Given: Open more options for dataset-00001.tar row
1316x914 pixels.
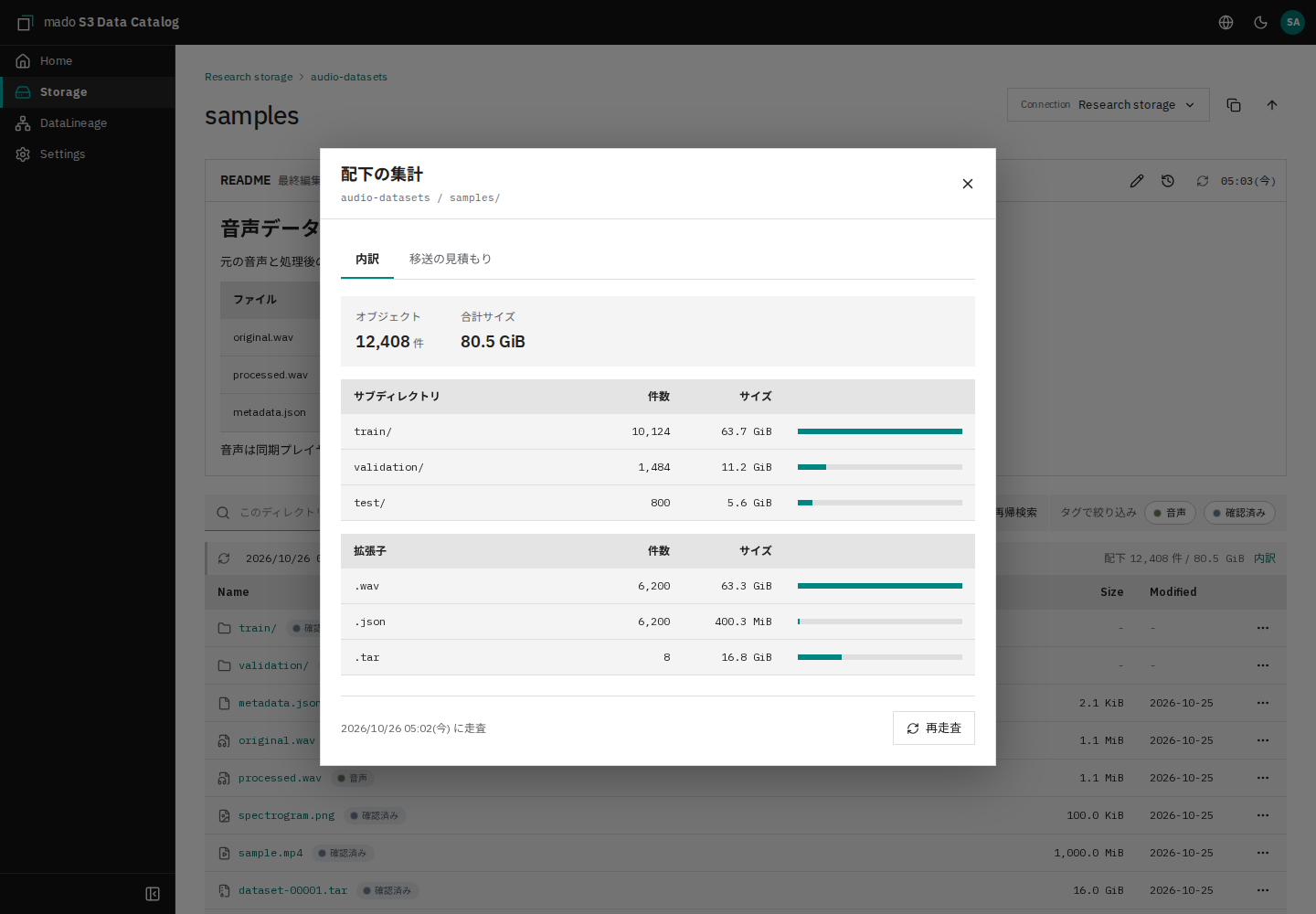Looking at the screenshot, I should [1263, 890].
